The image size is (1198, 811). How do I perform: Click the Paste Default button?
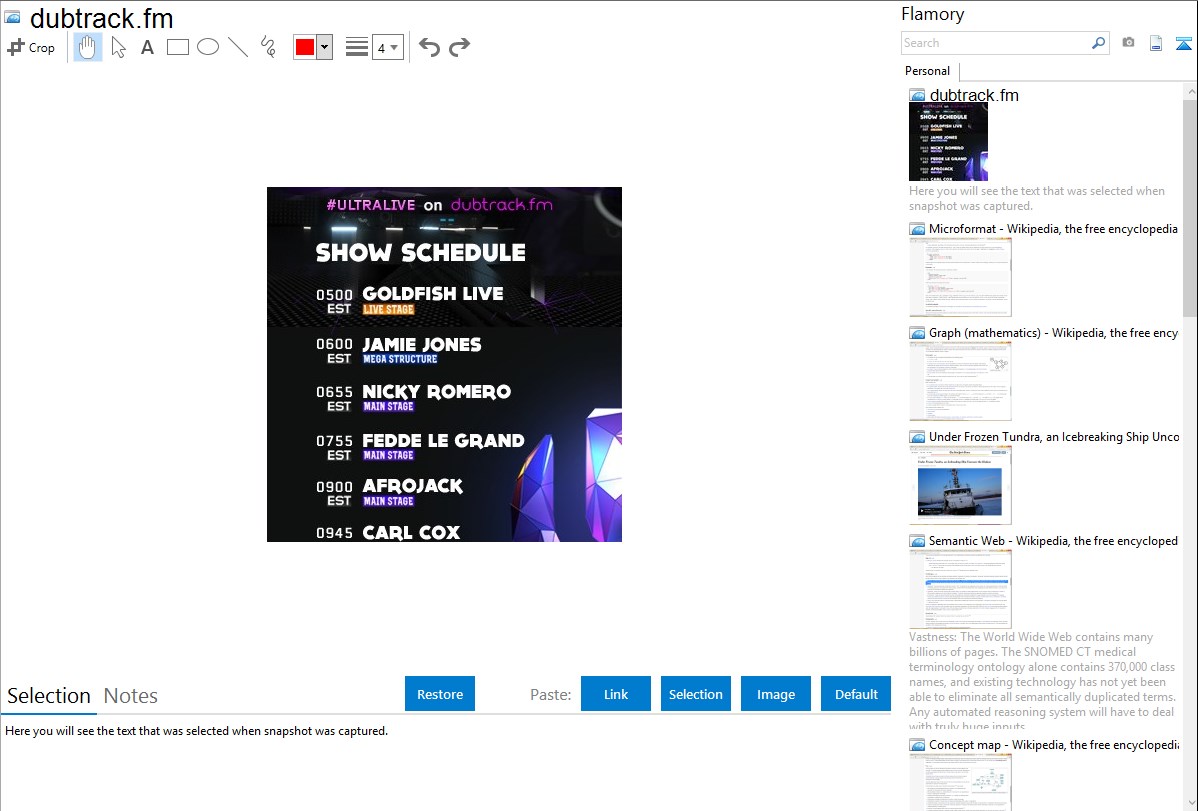click(x=856, y=694)
